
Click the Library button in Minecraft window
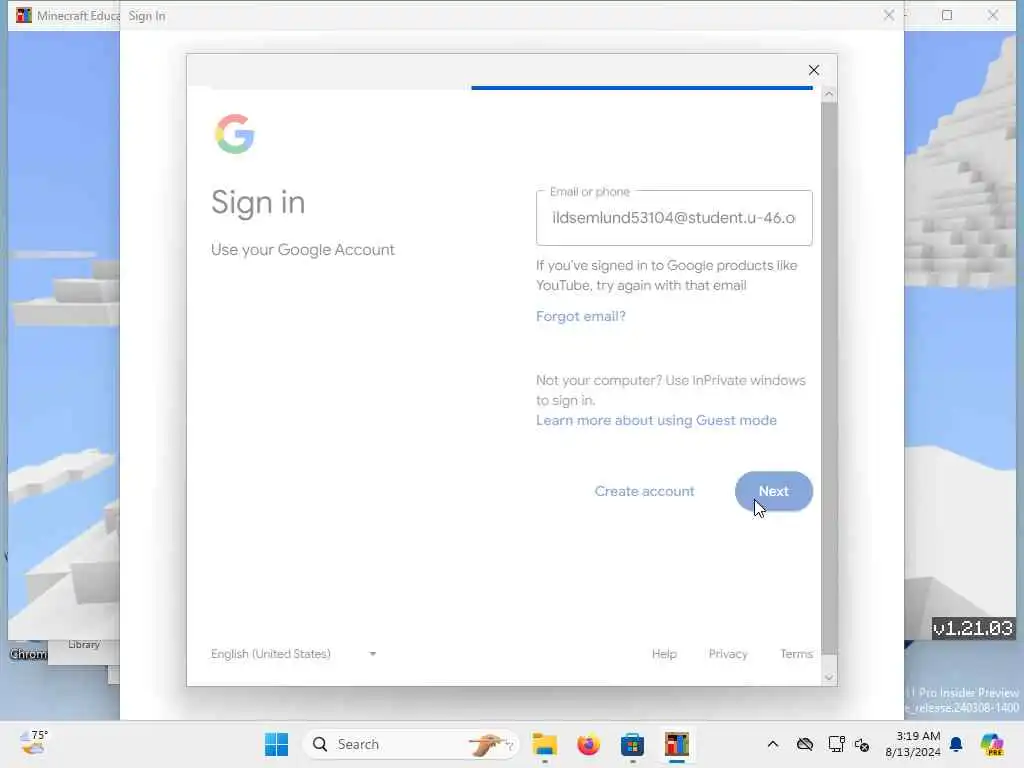click(84, 645)
